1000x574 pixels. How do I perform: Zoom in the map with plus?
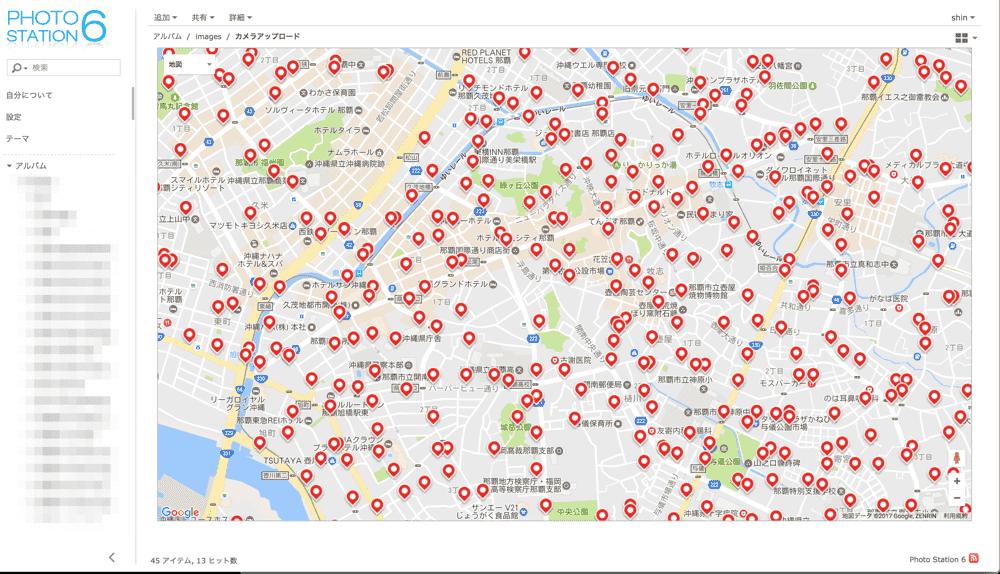[957, 481]
